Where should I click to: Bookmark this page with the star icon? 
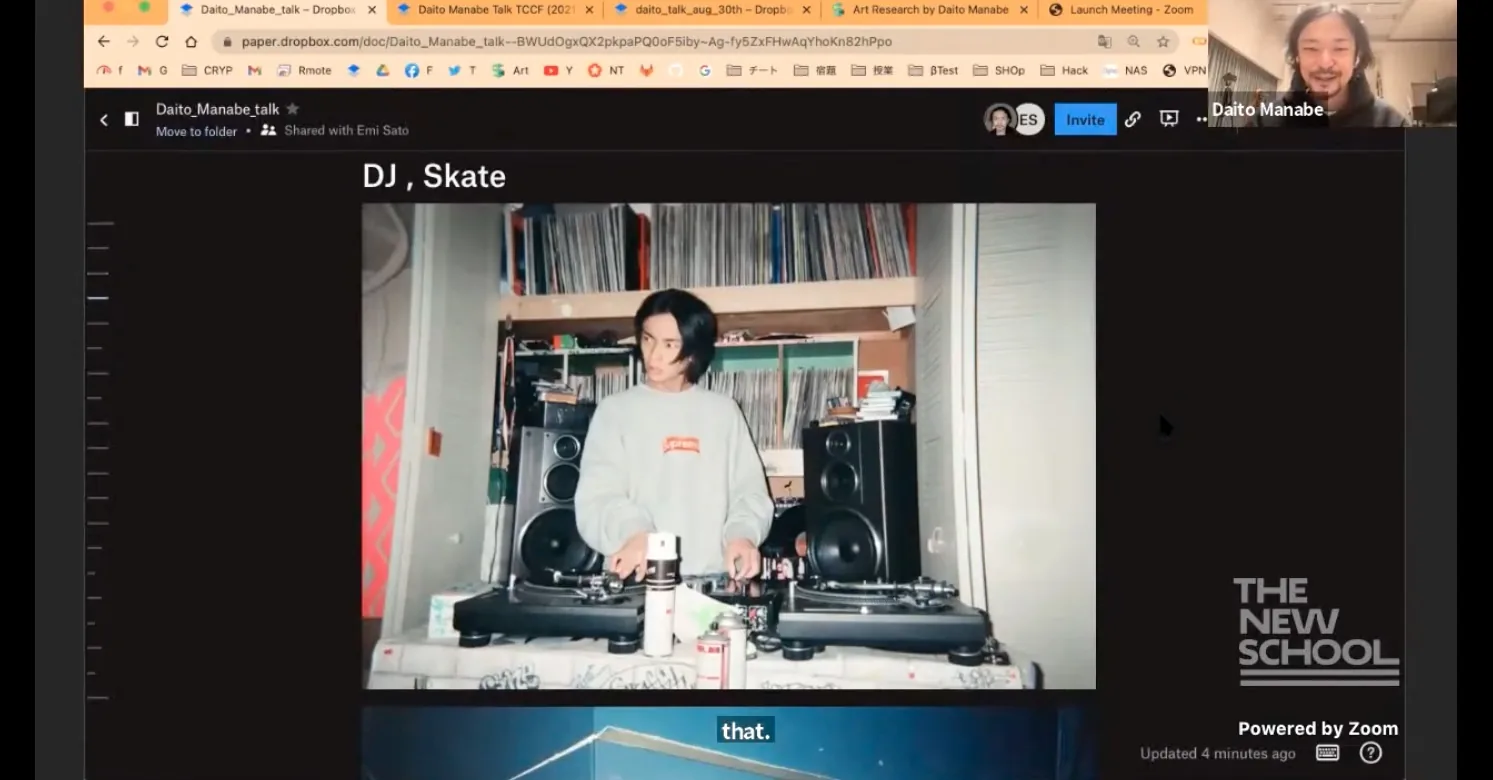1163,41
